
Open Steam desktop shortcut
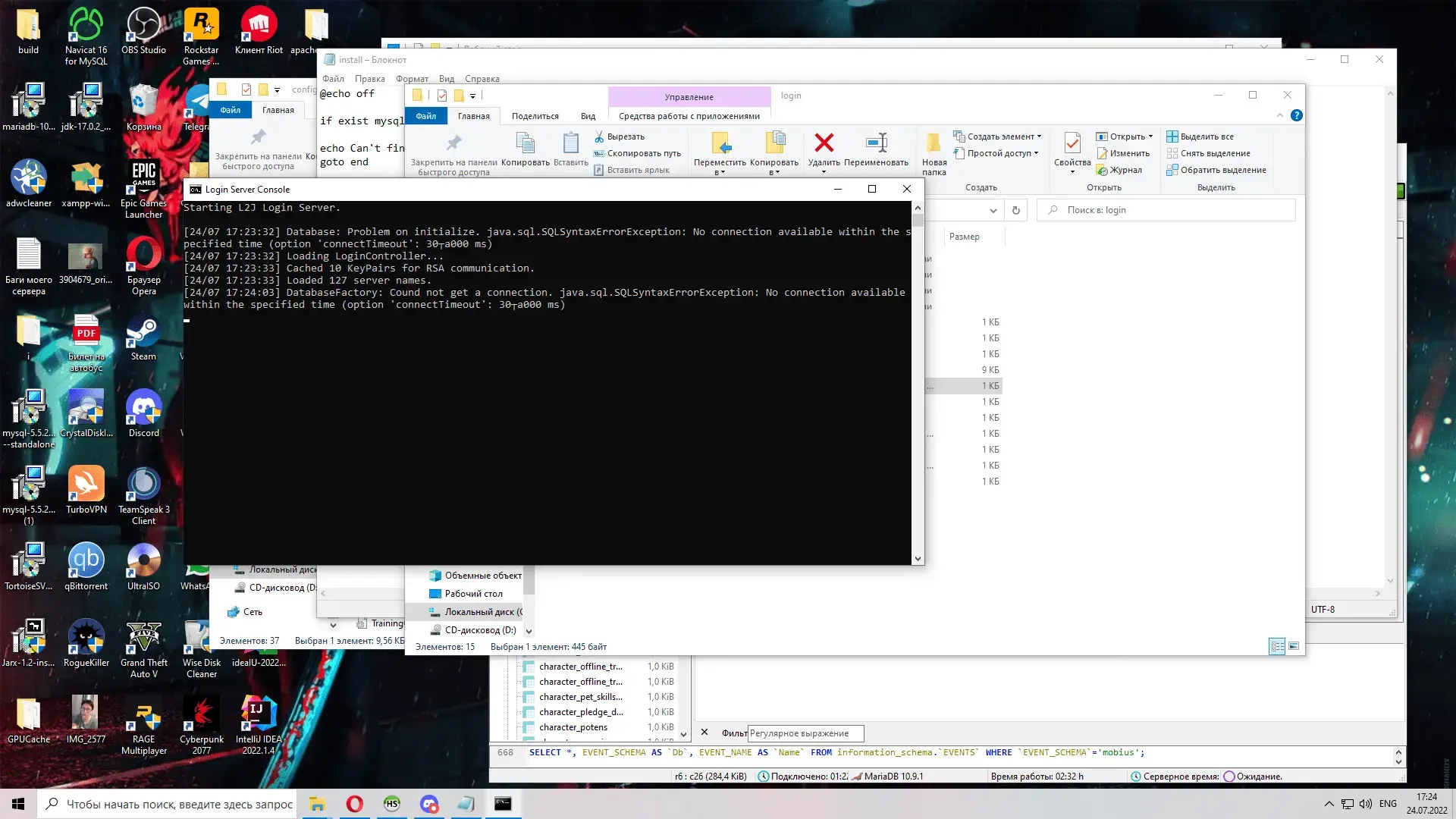point(143,337)
